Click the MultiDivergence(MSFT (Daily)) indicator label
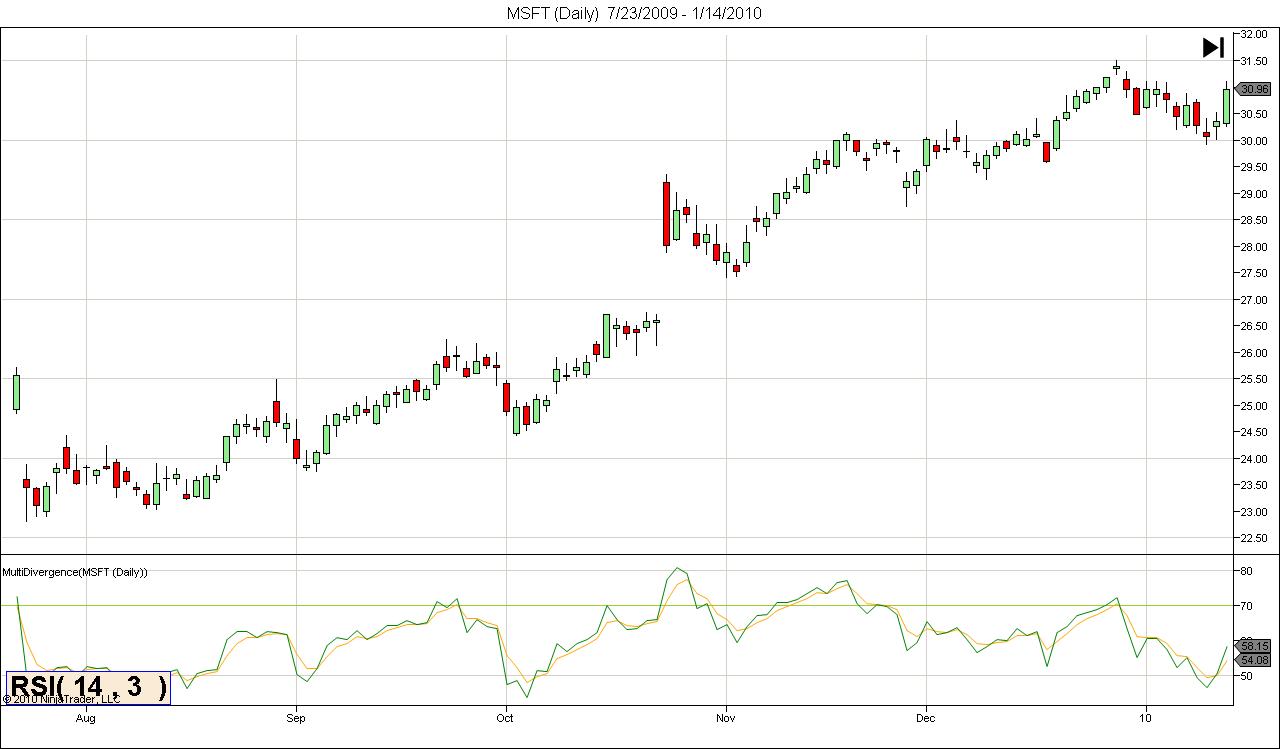 pyautogui.click(x=75, y=572)
